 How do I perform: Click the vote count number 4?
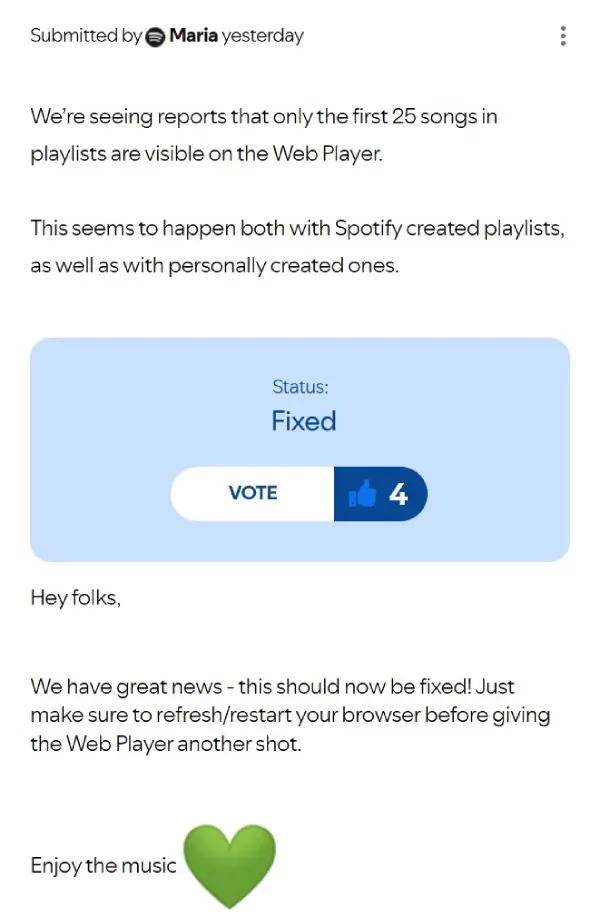click(x=398, y=494)
